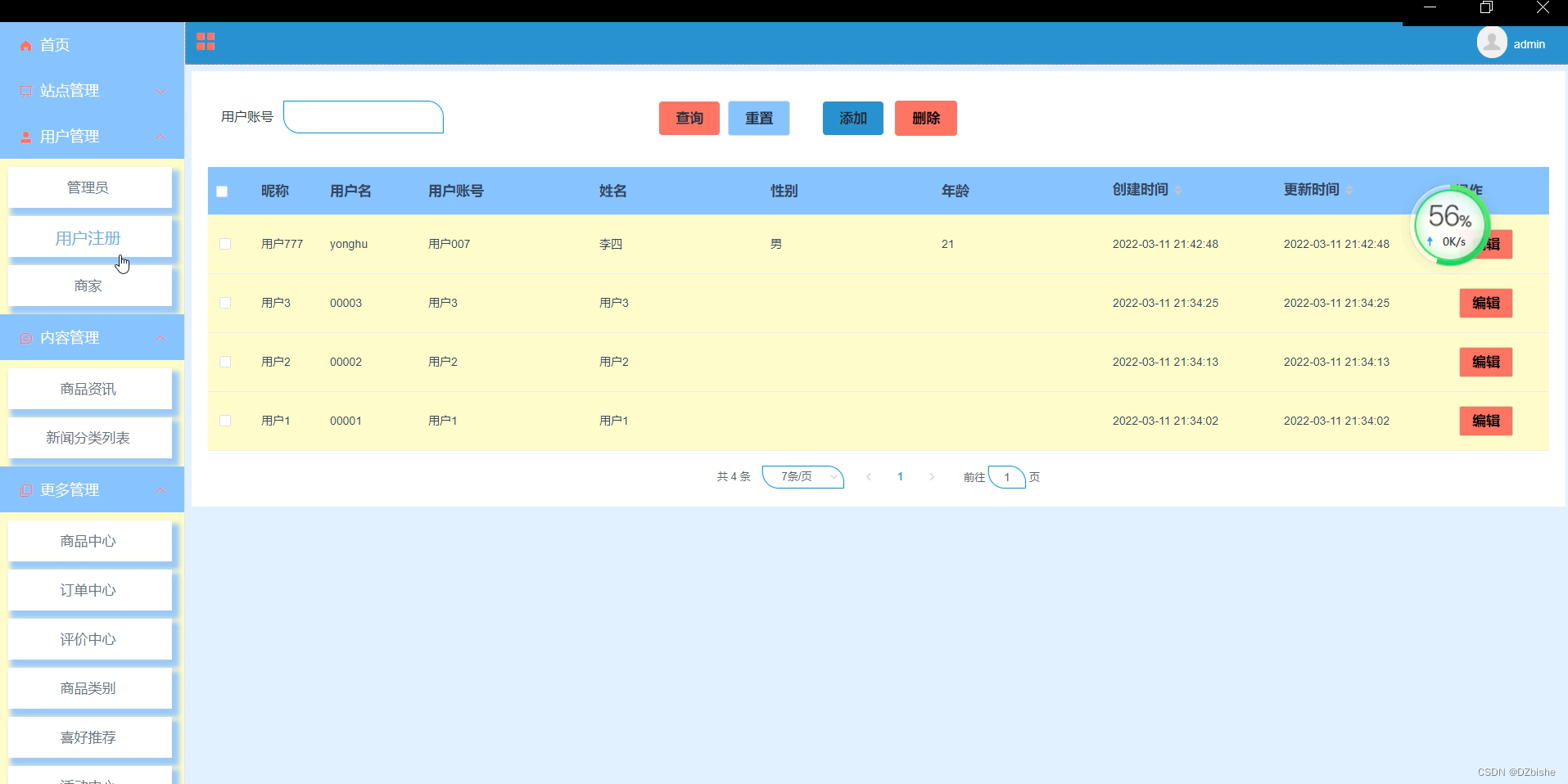Select 商家 menu item
The width and height of the screenshot is (1568, 784).
[90, 286]
